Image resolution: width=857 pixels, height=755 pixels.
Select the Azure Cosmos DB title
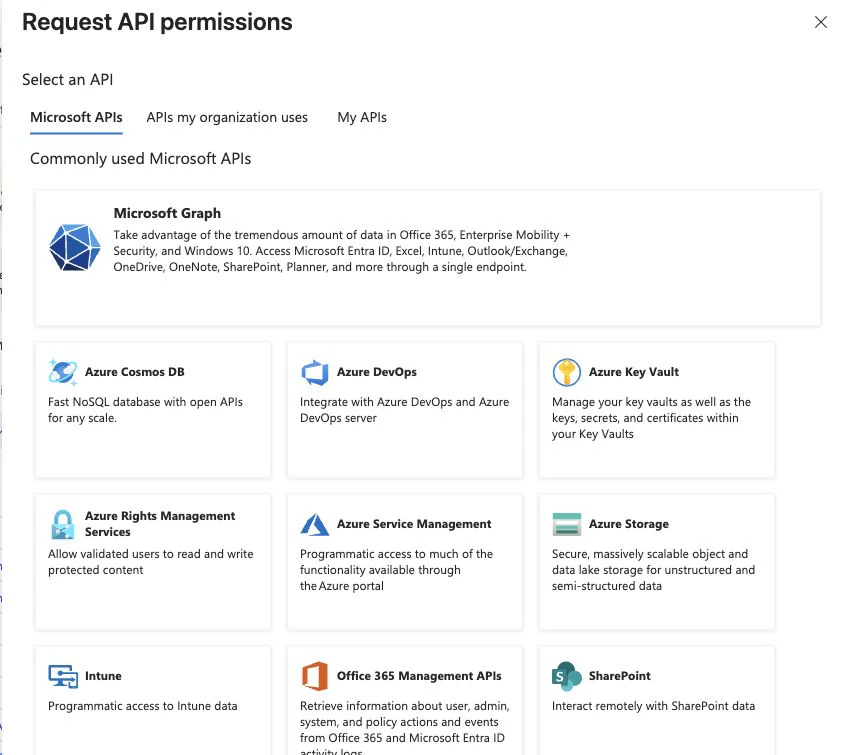click(x=134, y=372)
